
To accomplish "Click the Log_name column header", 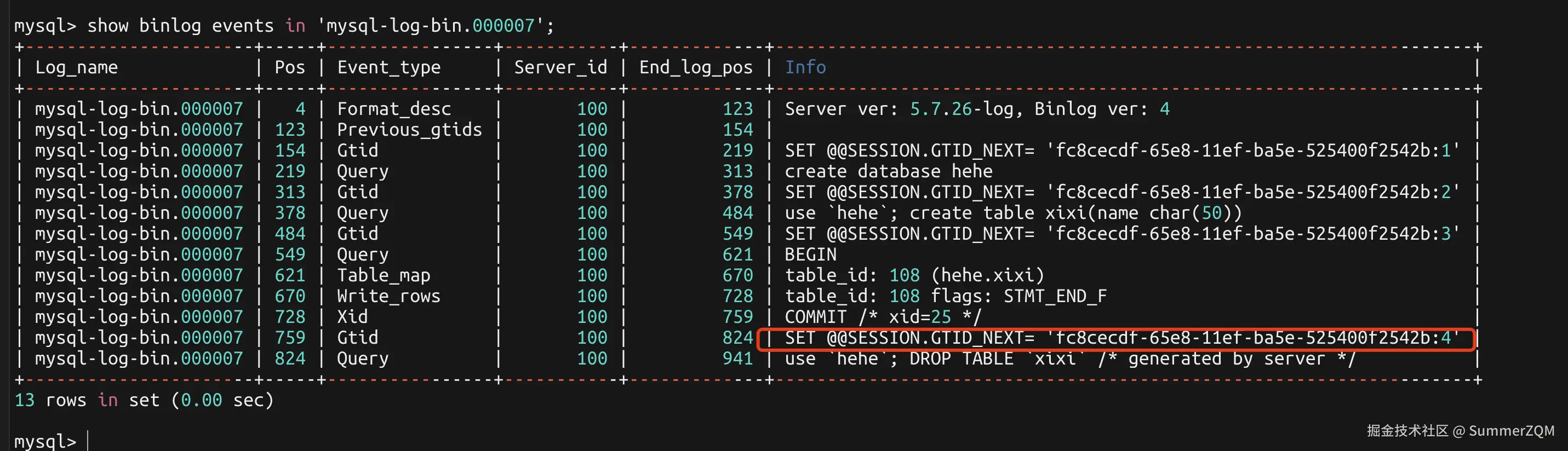I will (x=76, y=67).
